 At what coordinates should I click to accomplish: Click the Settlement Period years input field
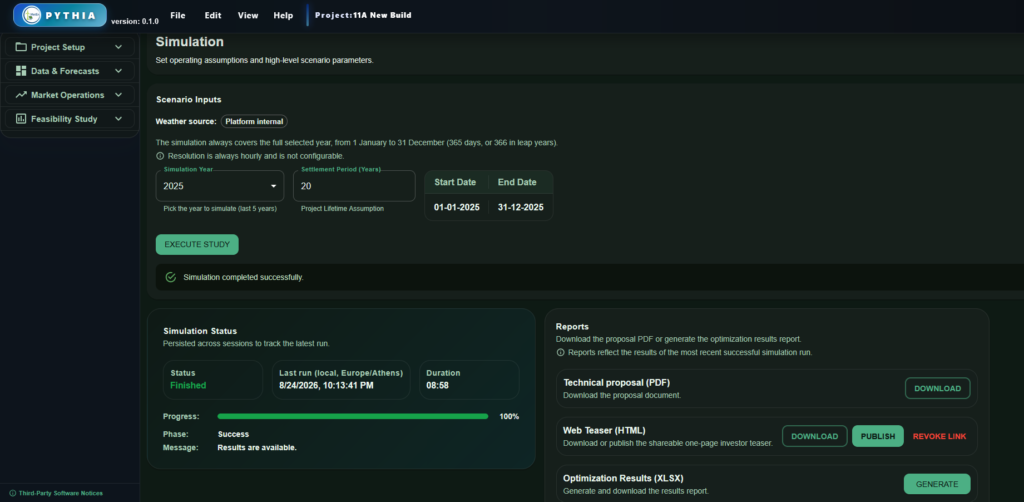[354, 186]
